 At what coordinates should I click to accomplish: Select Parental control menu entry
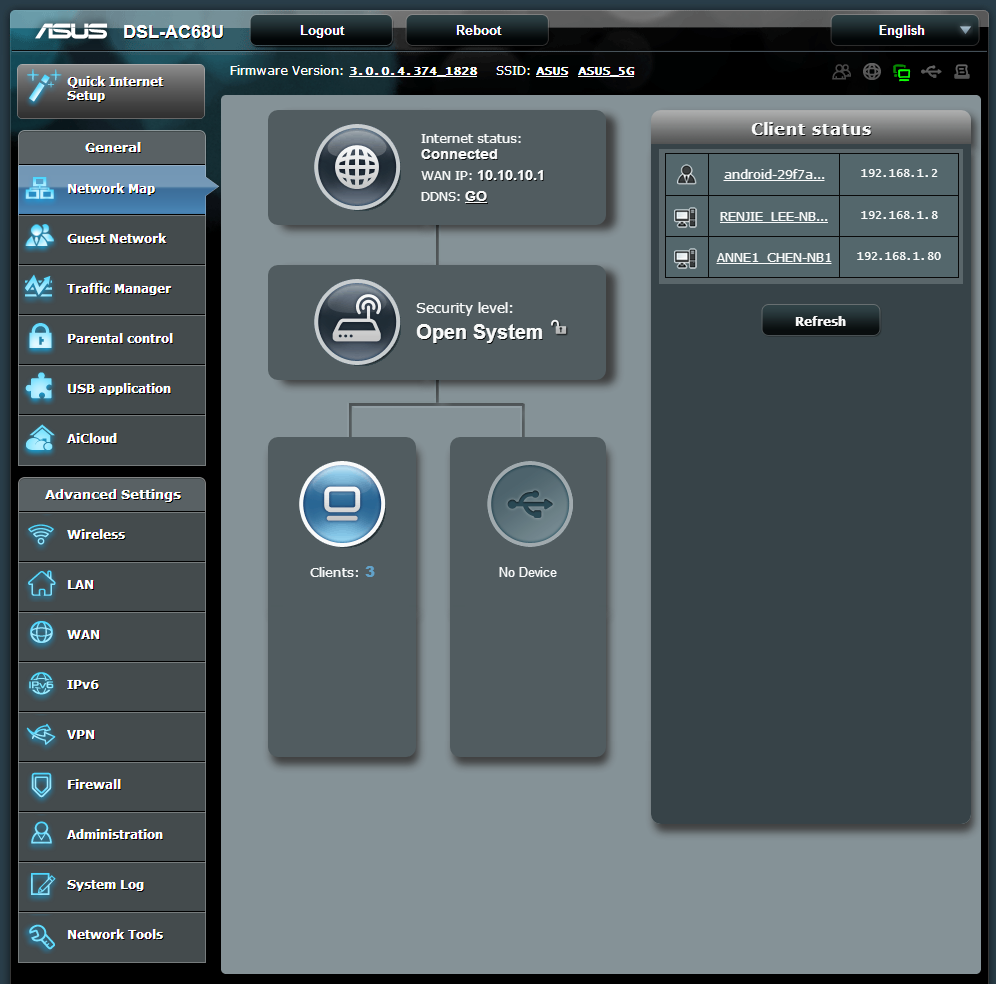112,339
